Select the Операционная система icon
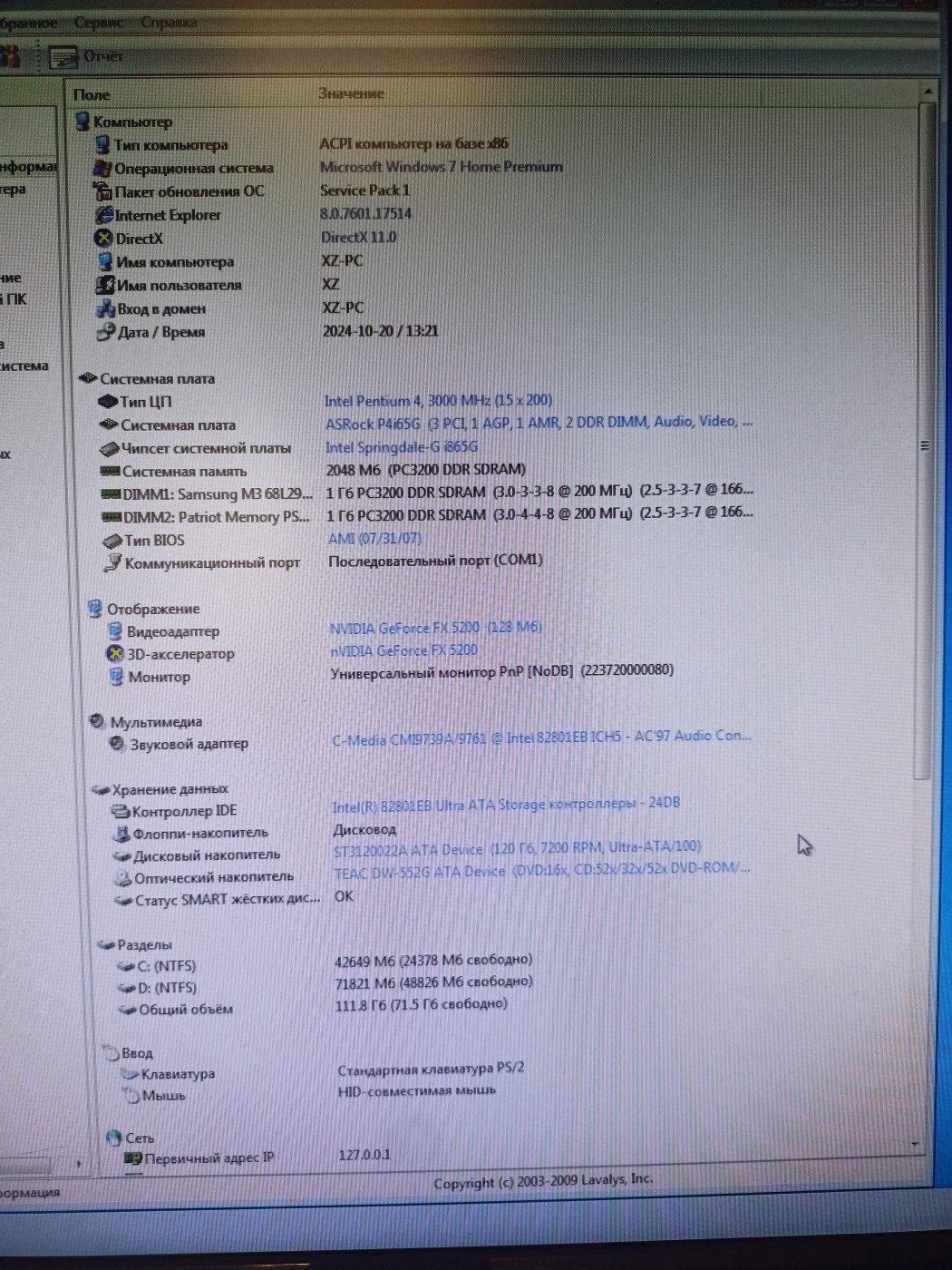Viewport: 952px width, 1270px height. (x=102, y=168)
